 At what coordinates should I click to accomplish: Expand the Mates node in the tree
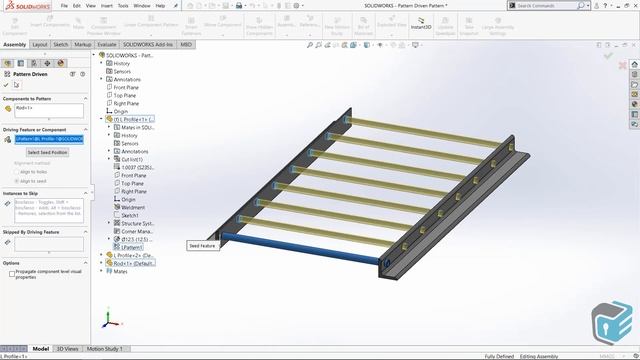(x=101, y=271)
